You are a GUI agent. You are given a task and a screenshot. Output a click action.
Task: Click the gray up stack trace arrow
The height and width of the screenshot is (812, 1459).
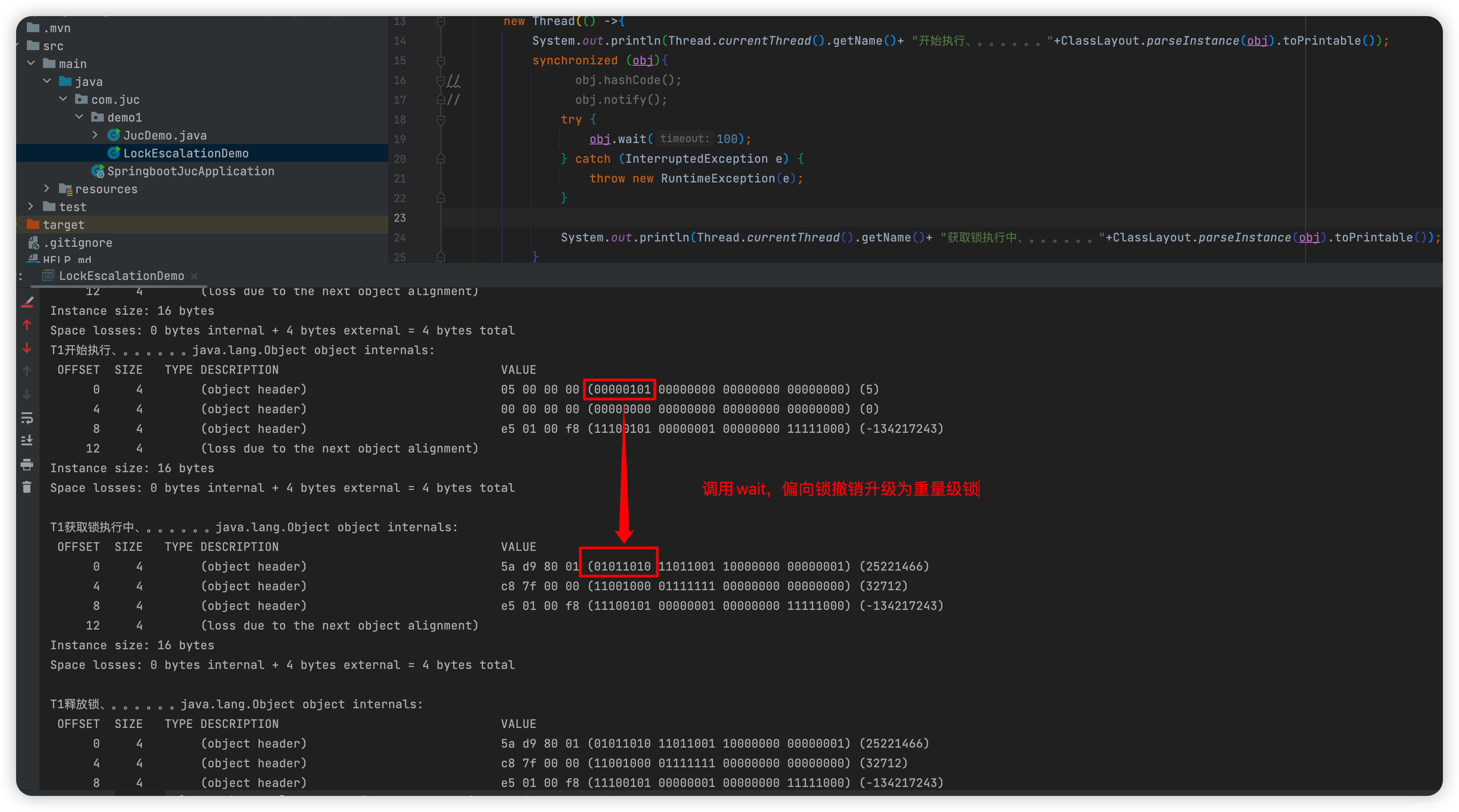click(x=27, y=372)
